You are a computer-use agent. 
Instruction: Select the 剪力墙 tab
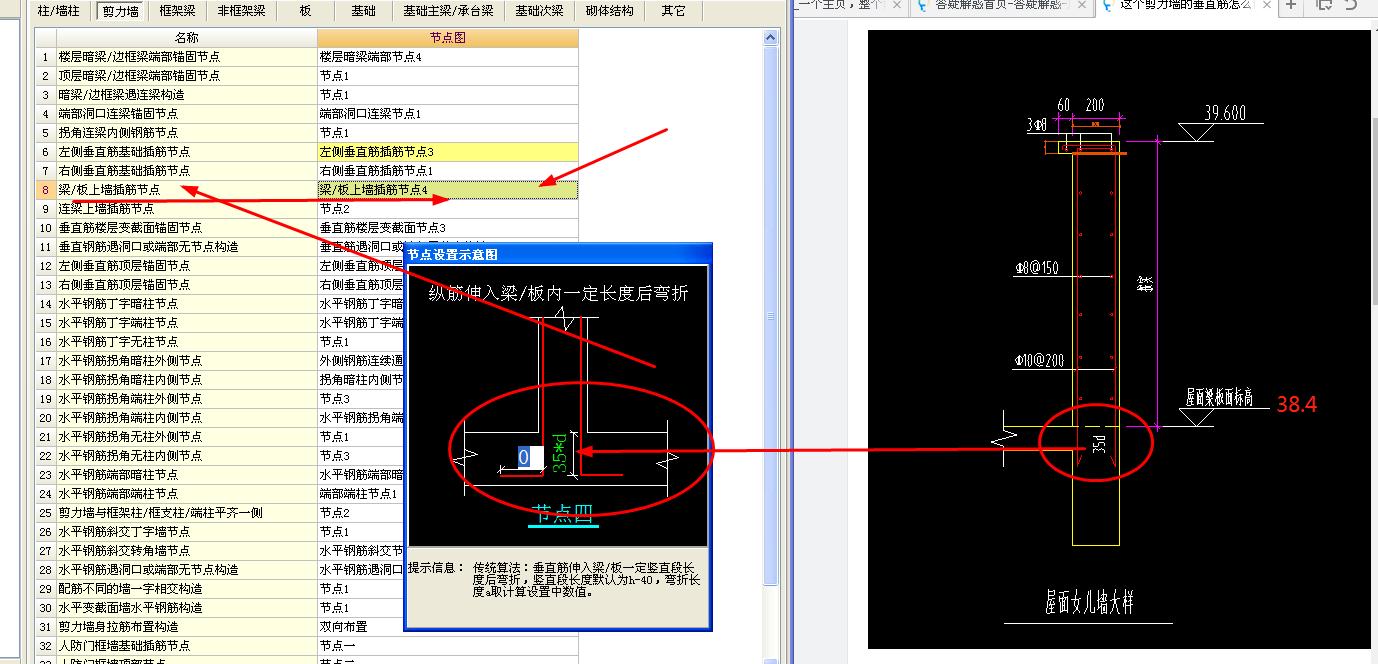click(119, 11)
